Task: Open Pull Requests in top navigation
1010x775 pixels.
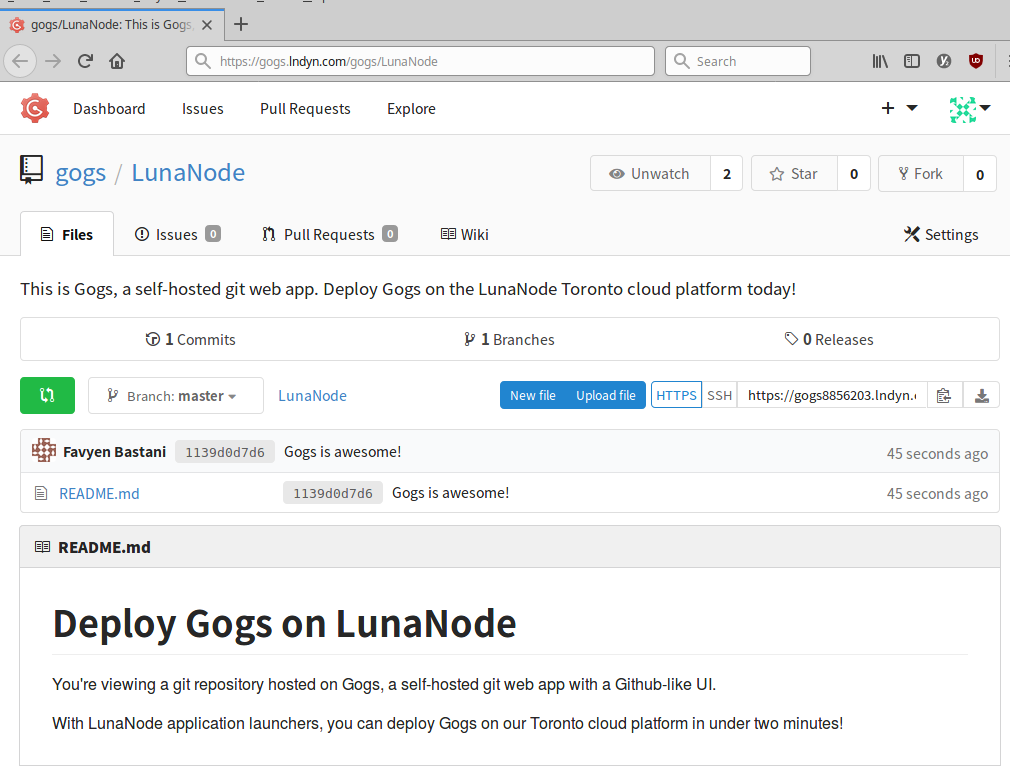Action: tap(305, 109)
